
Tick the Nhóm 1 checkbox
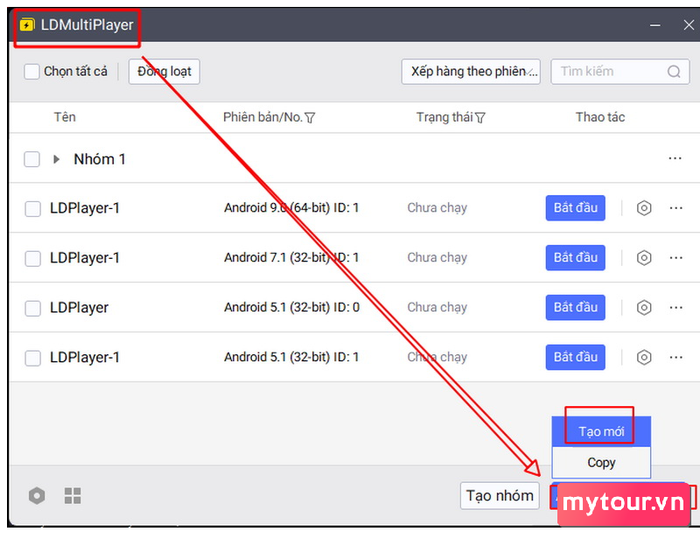[x=32, y=159]
